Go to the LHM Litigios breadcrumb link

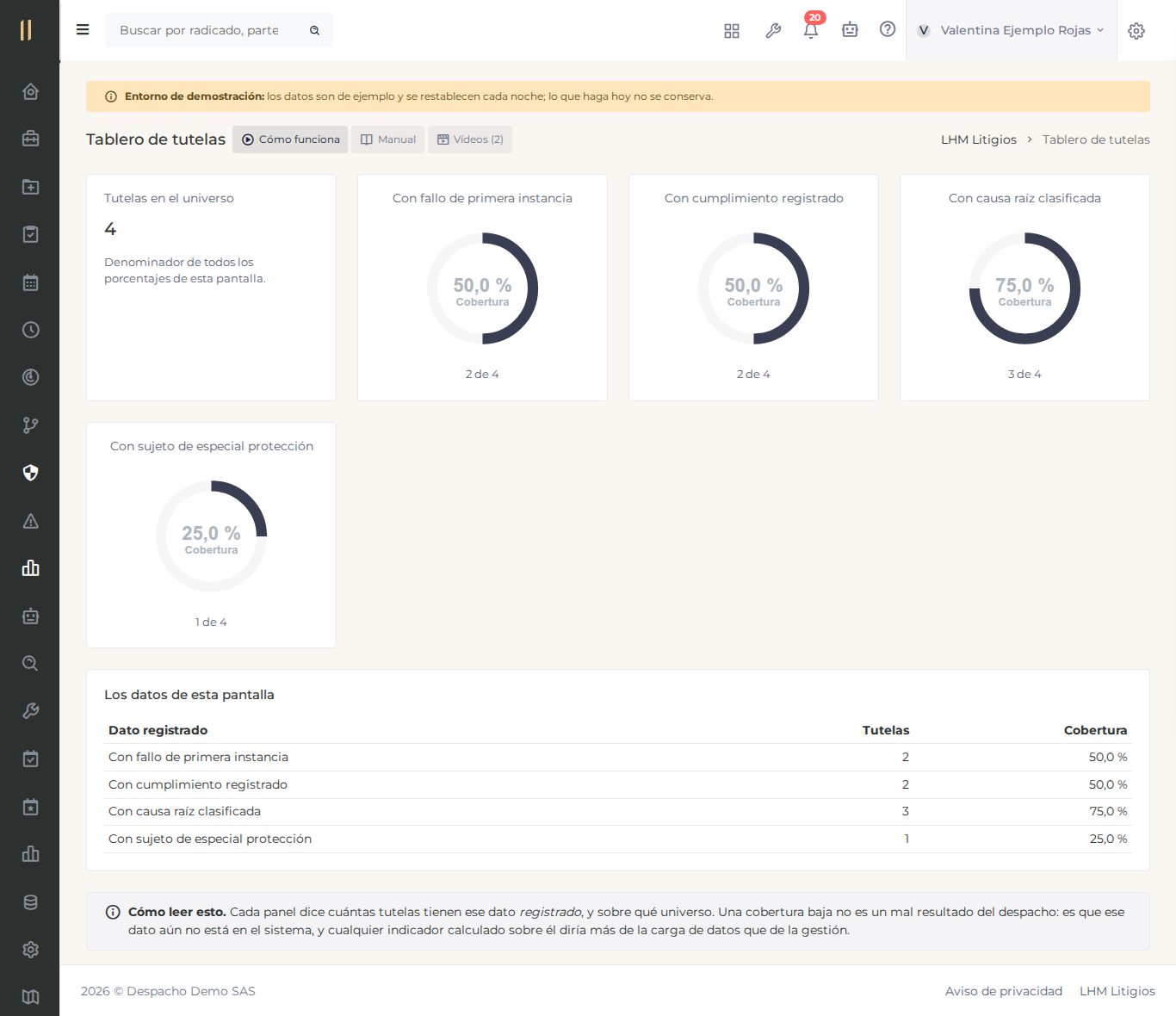click(x=978, y=139)
